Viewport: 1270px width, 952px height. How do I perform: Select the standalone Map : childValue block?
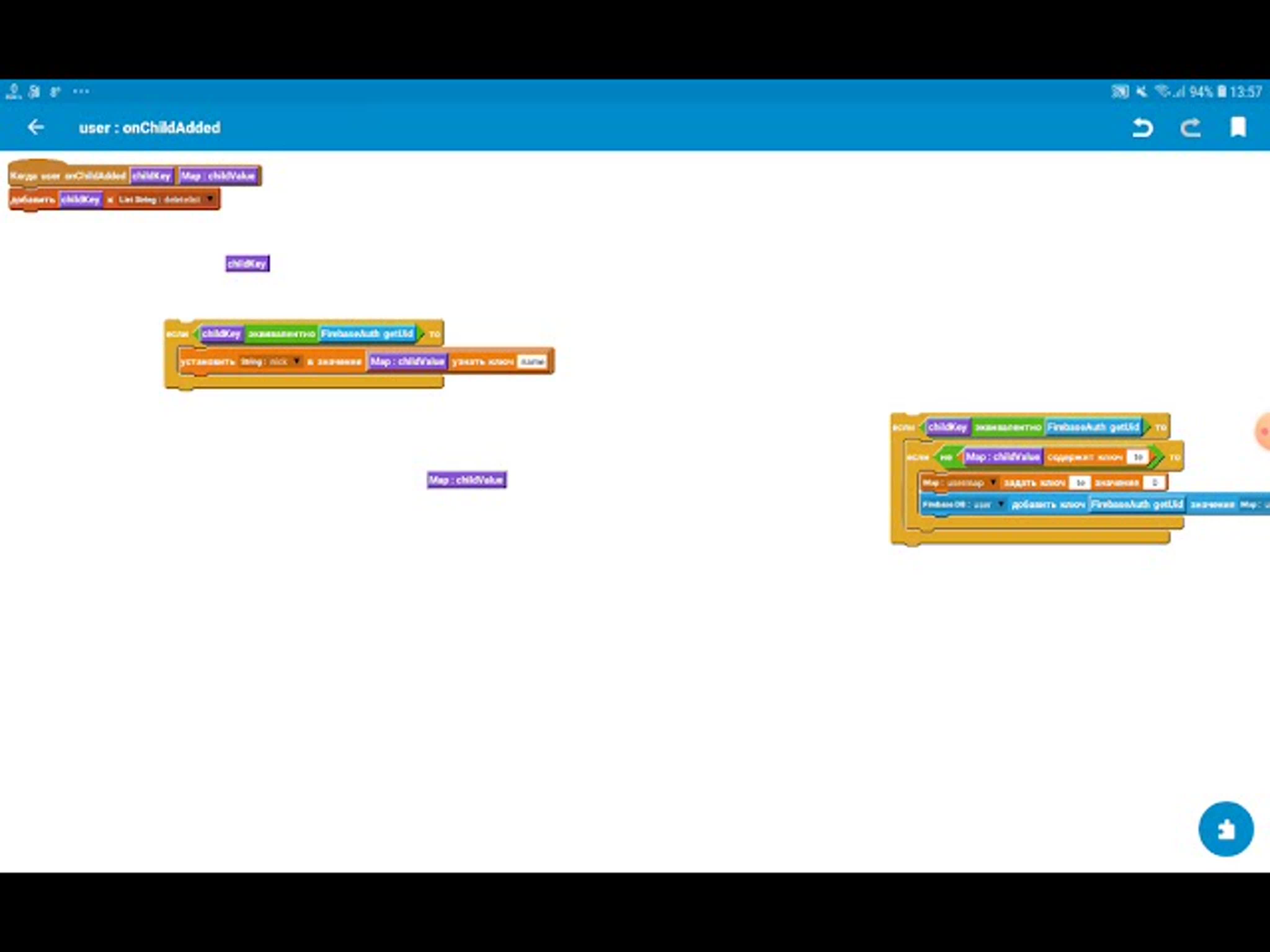(467, 480)
